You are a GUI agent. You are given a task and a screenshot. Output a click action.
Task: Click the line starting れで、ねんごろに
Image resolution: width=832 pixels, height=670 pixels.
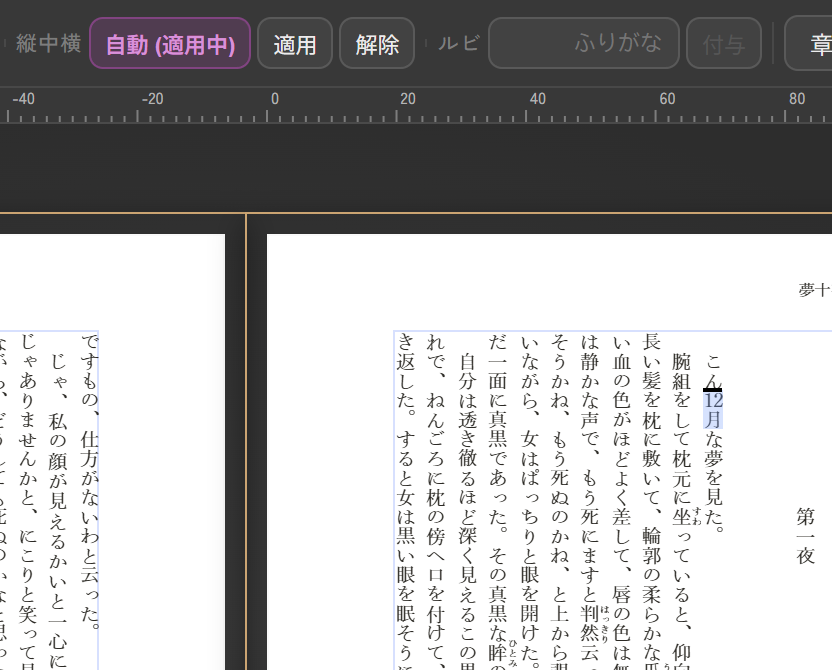point(436,501)
